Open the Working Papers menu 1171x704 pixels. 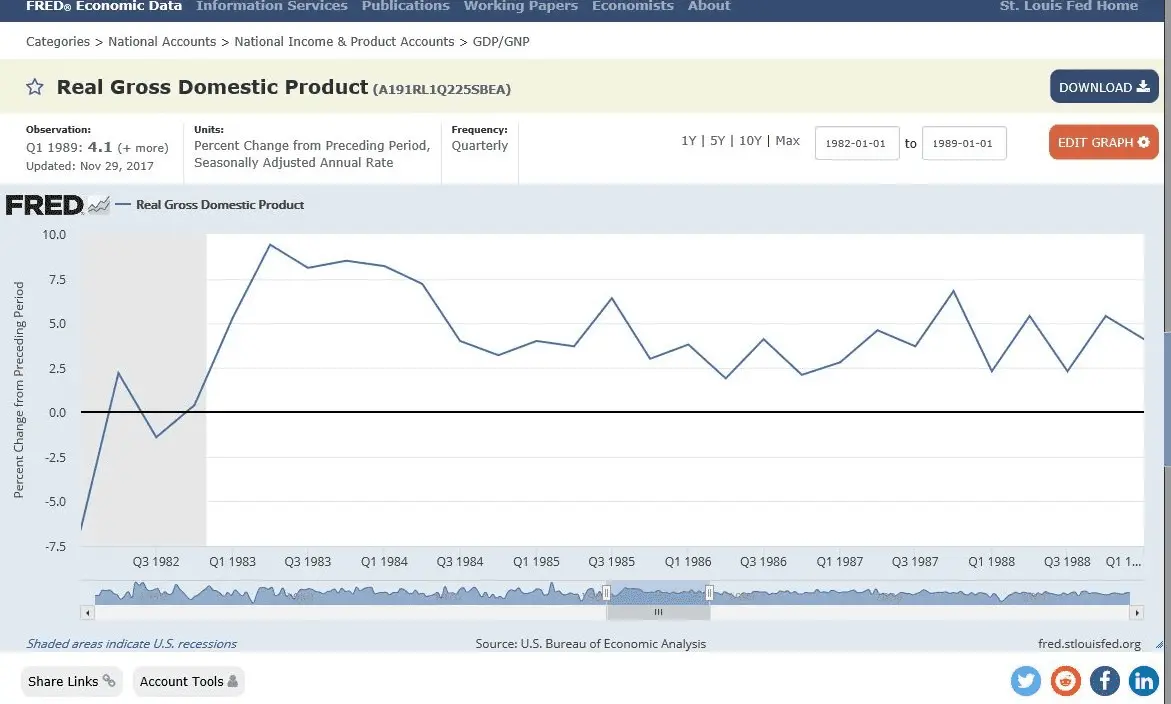tap(520, 6)
